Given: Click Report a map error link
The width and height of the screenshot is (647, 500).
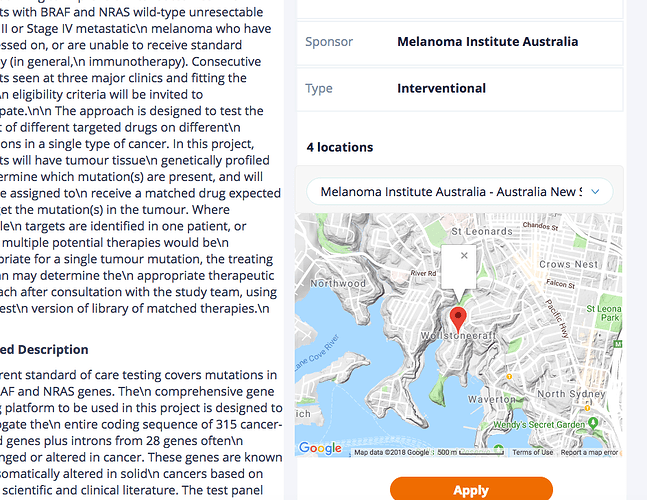Looking at the screenshot, I should pos(589,452).
